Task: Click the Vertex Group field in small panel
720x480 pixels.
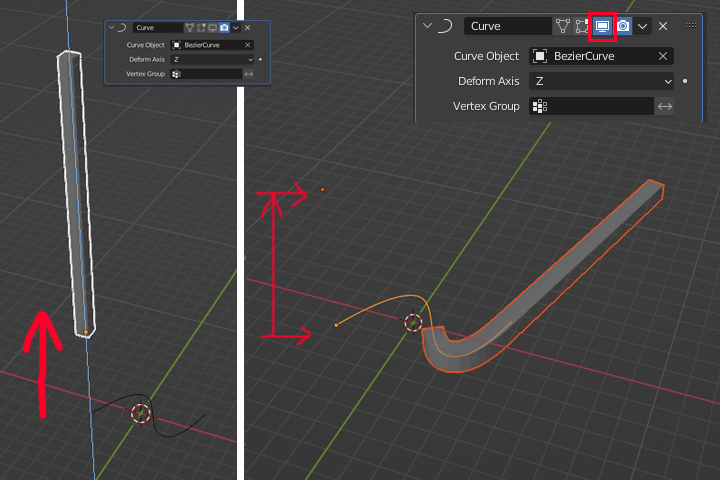Action: pyautogui.click(x=206, y=74)
